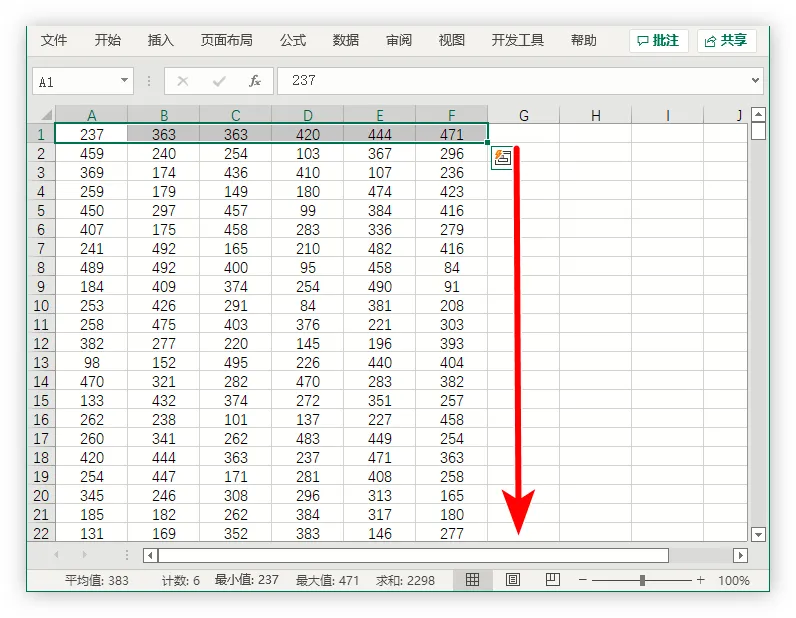
Task: Open the Quick Analysis button
Action: click(502, 157)
